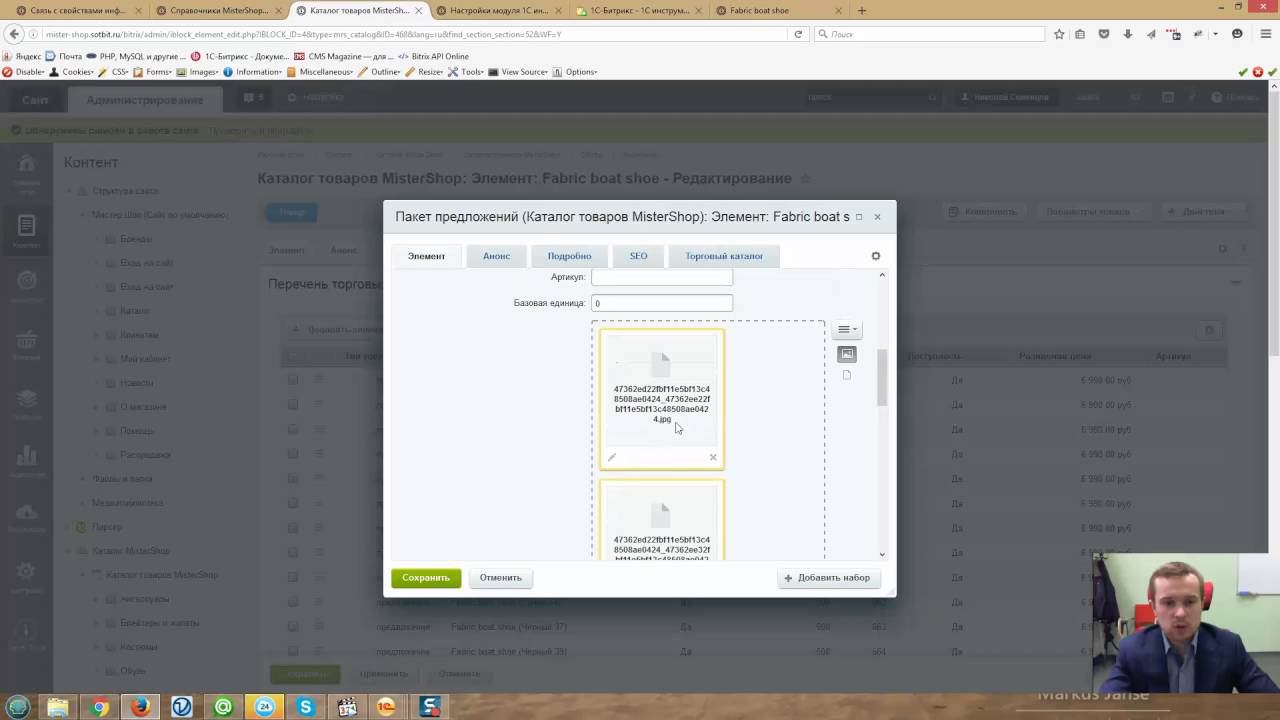Open the Disable dropdown in developer toolbar
The height and width of the screenshot is (720, 1280).
[25, 72]
